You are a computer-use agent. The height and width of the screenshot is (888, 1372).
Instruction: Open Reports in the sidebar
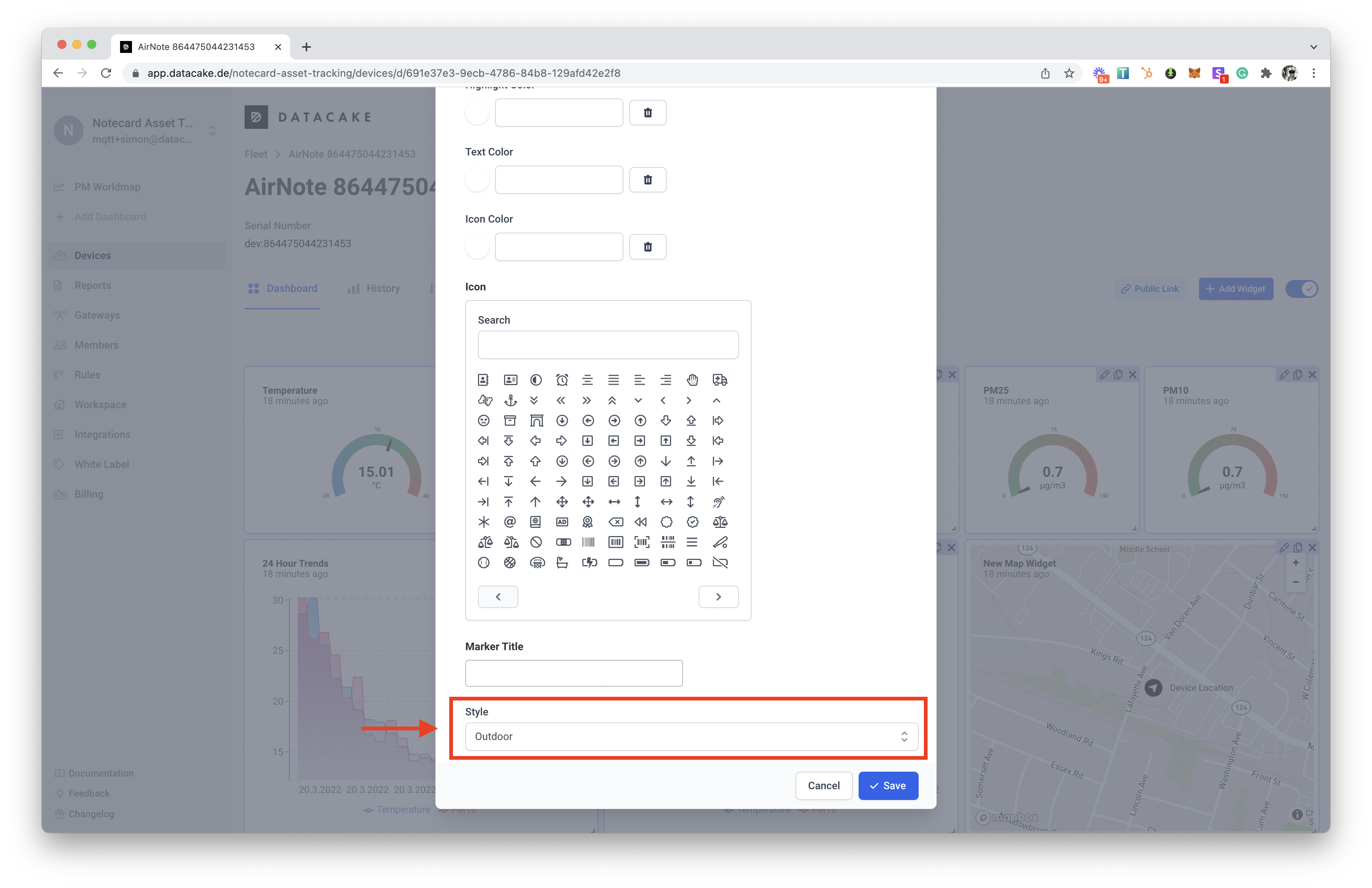click(137, 285)
